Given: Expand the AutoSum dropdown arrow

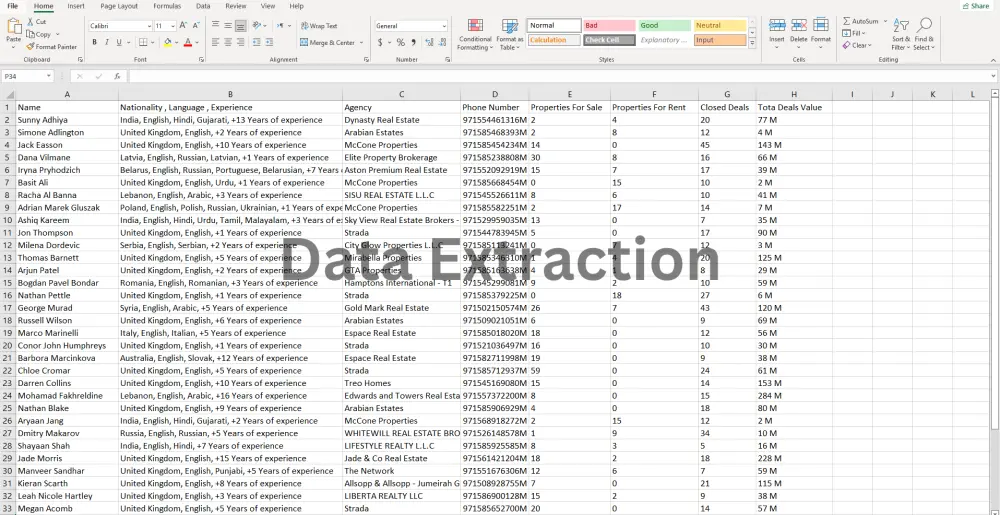Looking at the screenshot, I should [x=885, y=21].
